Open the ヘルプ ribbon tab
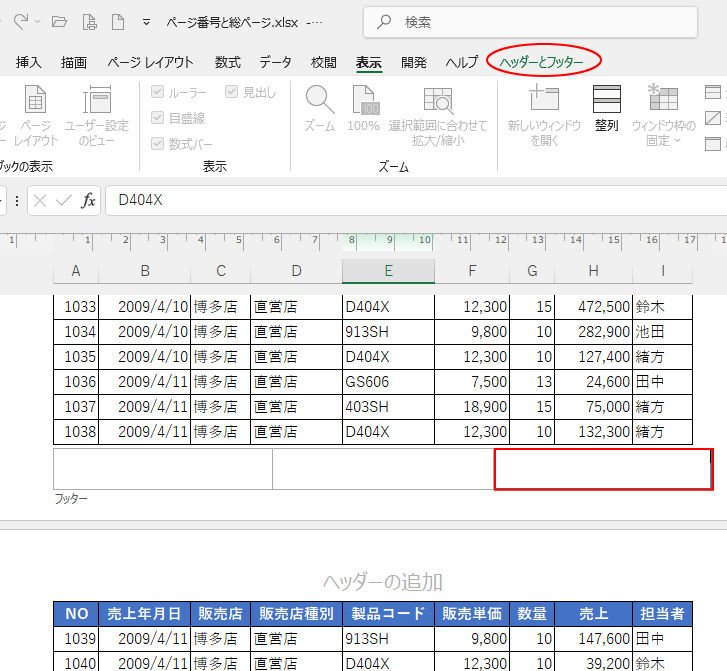 461,62
